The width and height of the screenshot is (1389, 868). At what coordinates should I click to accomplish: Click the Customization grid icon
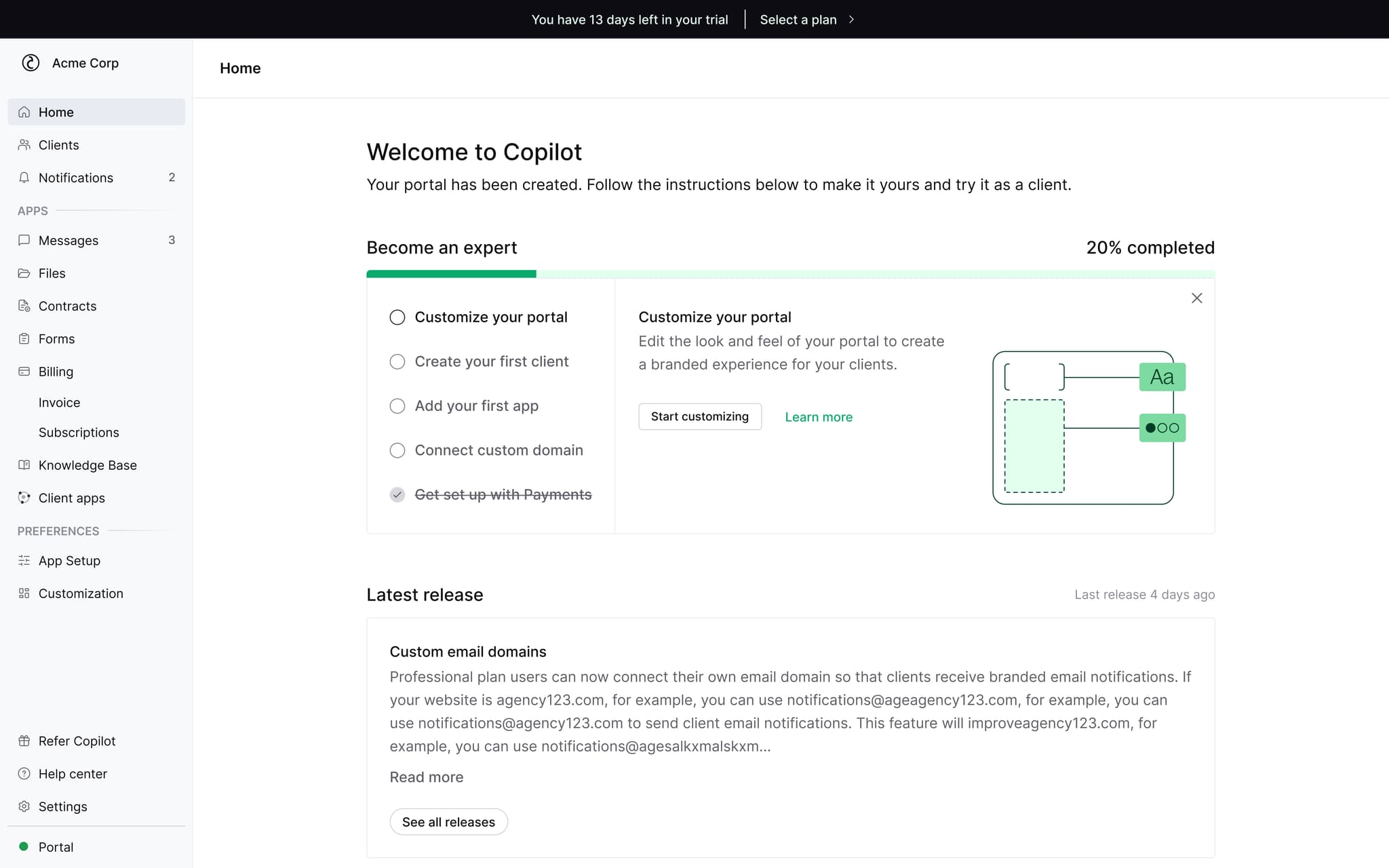(x=24, y=593)
